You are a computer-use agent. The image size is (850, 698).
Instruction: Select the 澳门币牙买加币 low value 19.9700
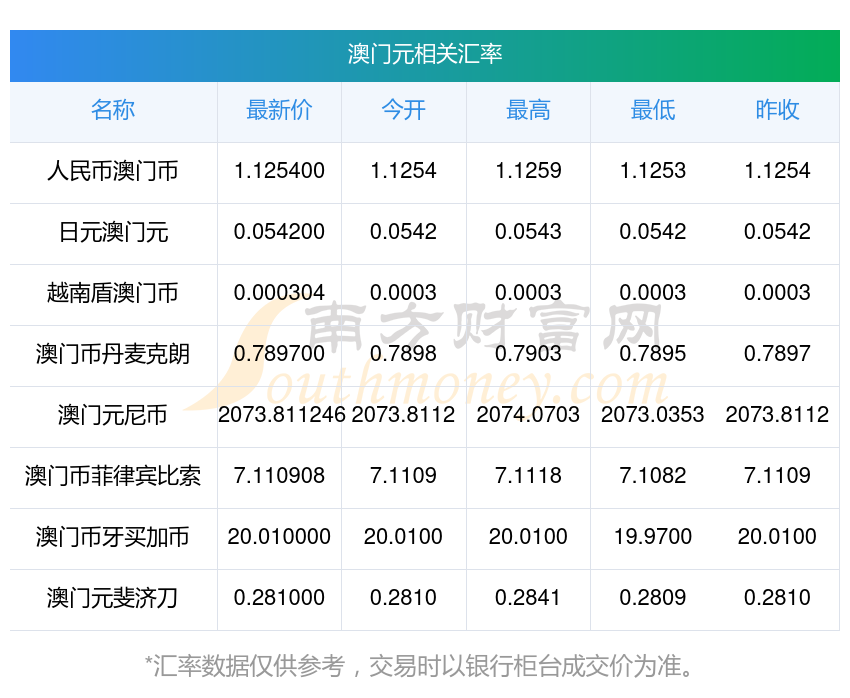coord(653,537)
